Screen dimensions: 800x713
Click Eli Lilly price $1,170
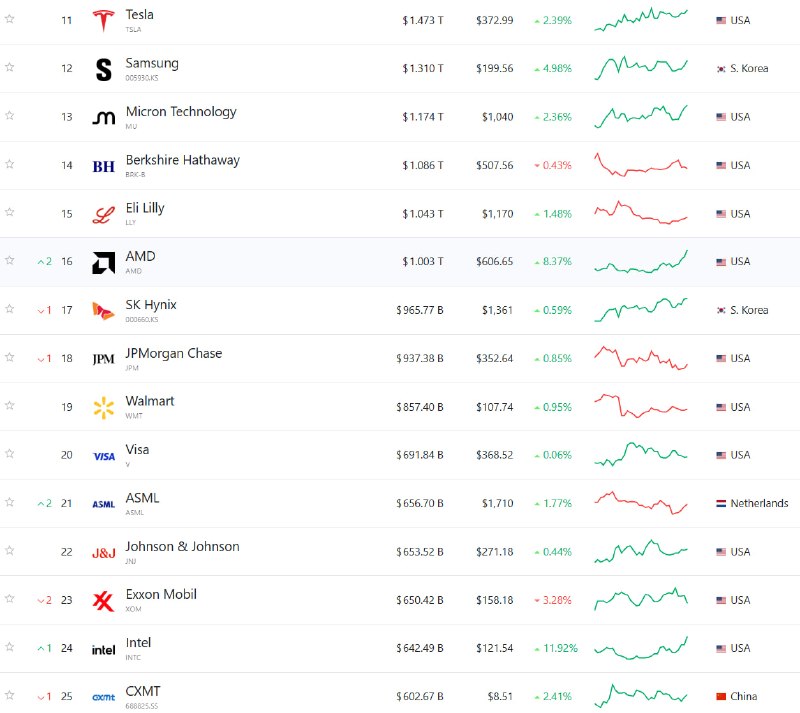[497, 214]
